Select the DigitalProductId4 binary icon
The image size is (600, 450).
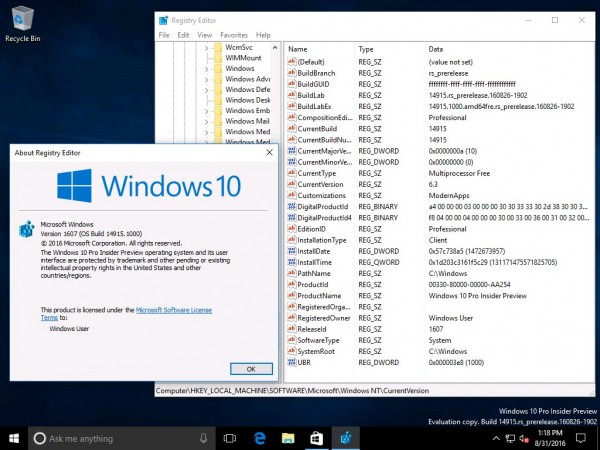pyautogui.click(x=292, y=217)
